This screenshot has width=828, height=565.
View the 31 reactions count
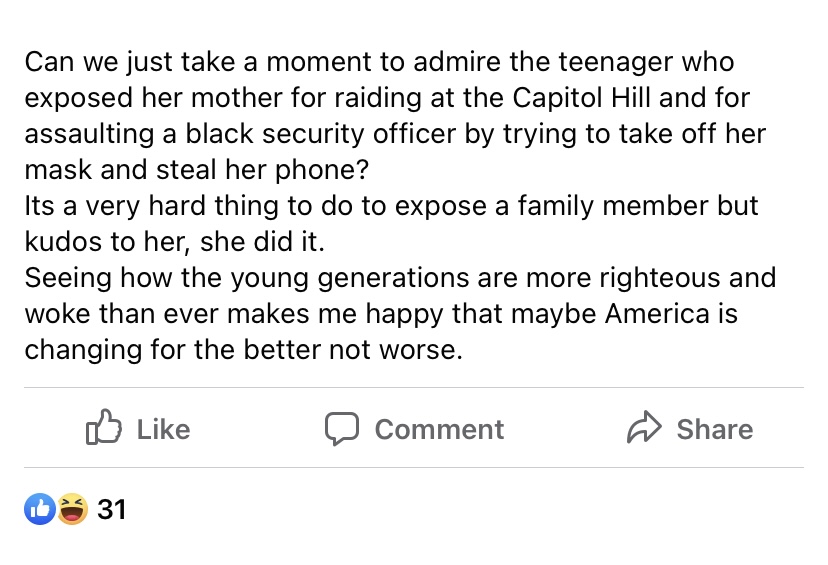coord(111,510)
